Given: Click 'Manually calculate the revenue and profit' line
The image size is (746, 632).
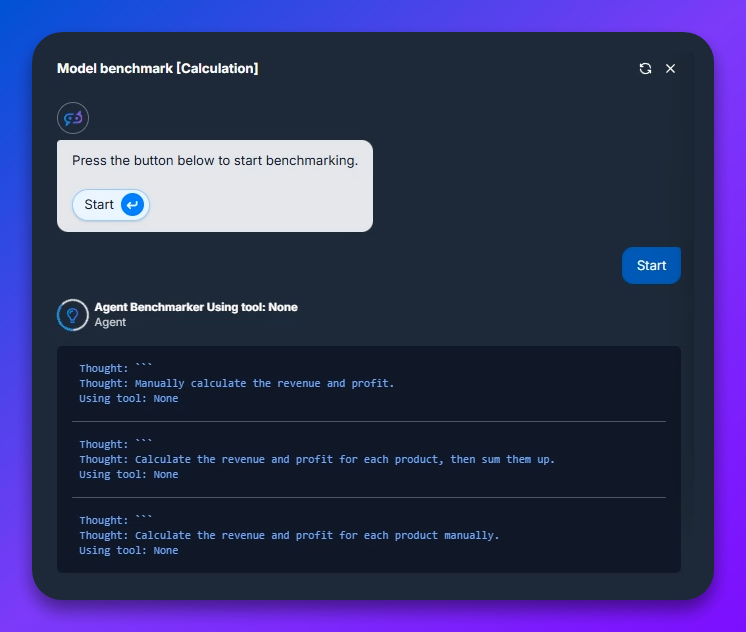Looking at the screenshot, I should pos(237,383).
